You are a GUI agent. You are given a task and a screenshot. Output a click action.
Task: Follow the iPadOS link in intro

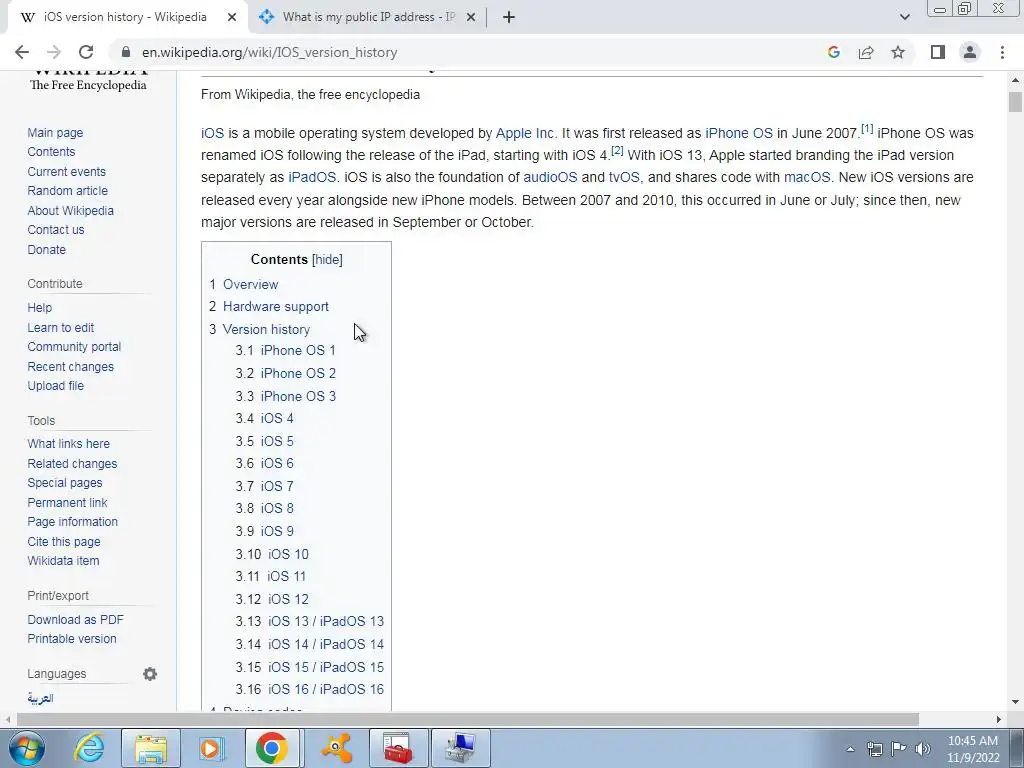click(x=312, y=178)
